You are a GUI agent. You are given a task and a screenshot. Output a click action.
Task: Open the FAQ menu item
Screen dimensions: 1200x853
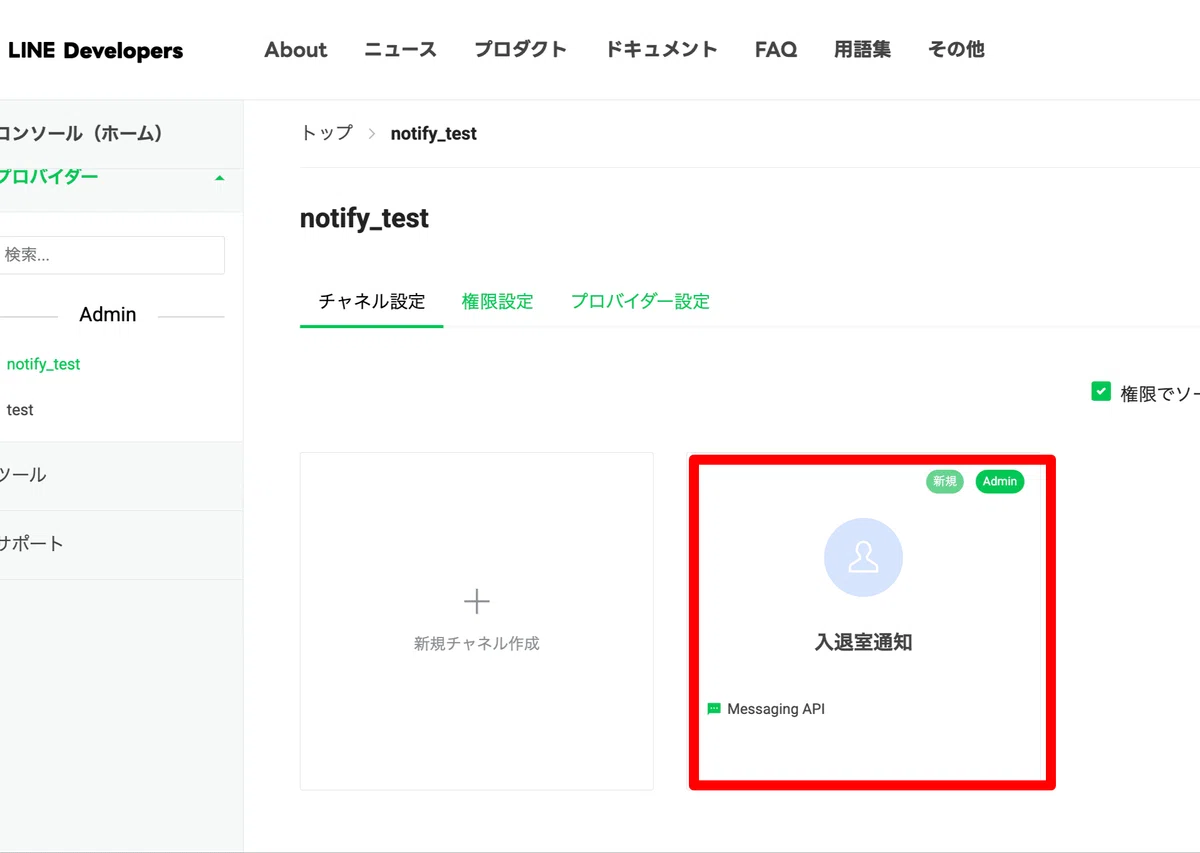click(776, 49)
